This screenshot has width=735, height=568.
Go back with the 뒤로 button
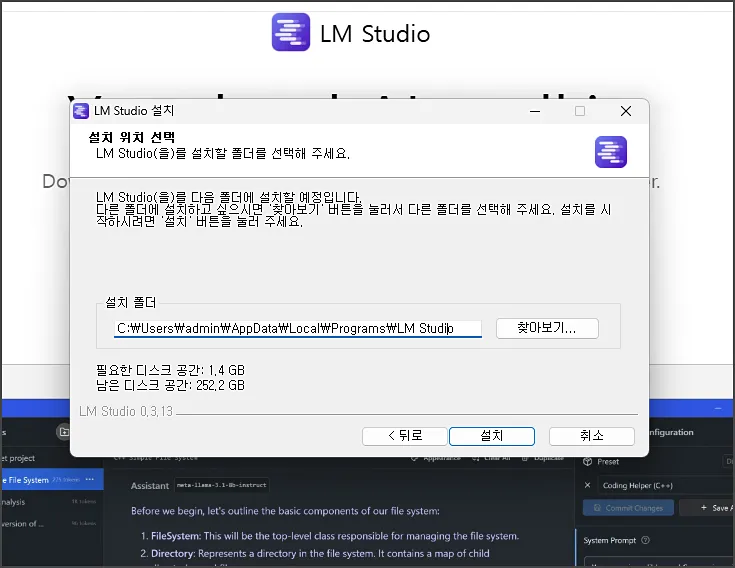coord(405,436)
